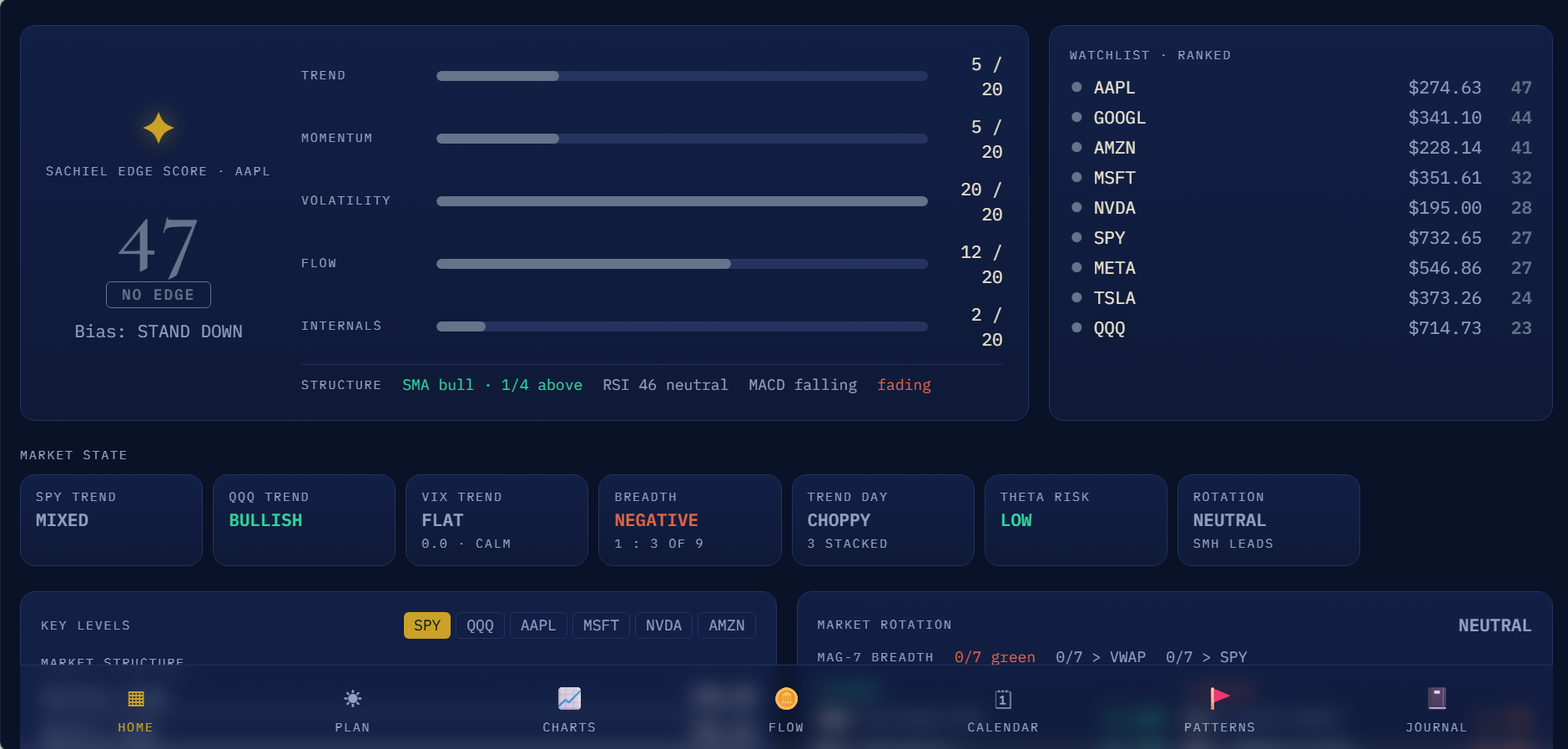
Task: Open the Home grid icon
Action: pyautogui.click(x=135, y=698)
